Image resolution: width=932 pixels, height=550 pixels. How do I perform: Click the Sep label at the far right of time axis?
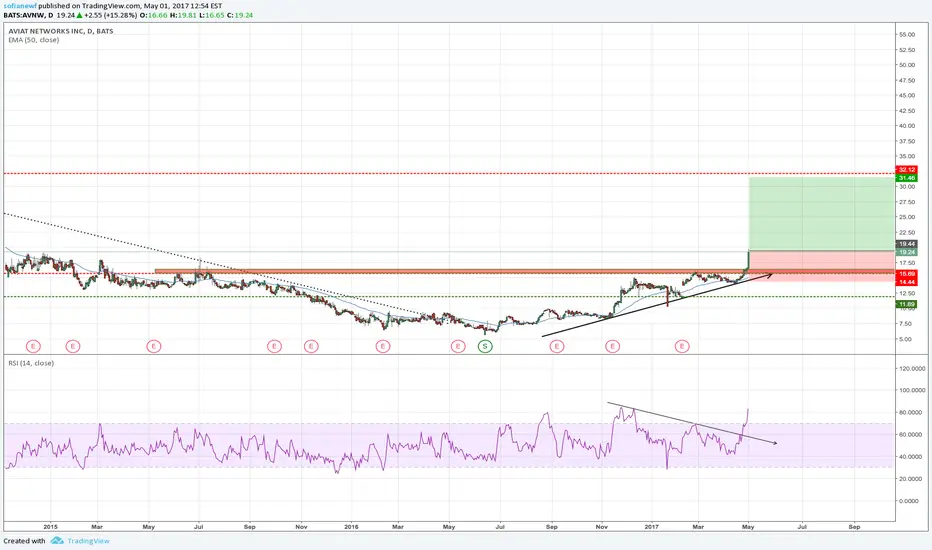pyautogui.click(x=854, y=527)
